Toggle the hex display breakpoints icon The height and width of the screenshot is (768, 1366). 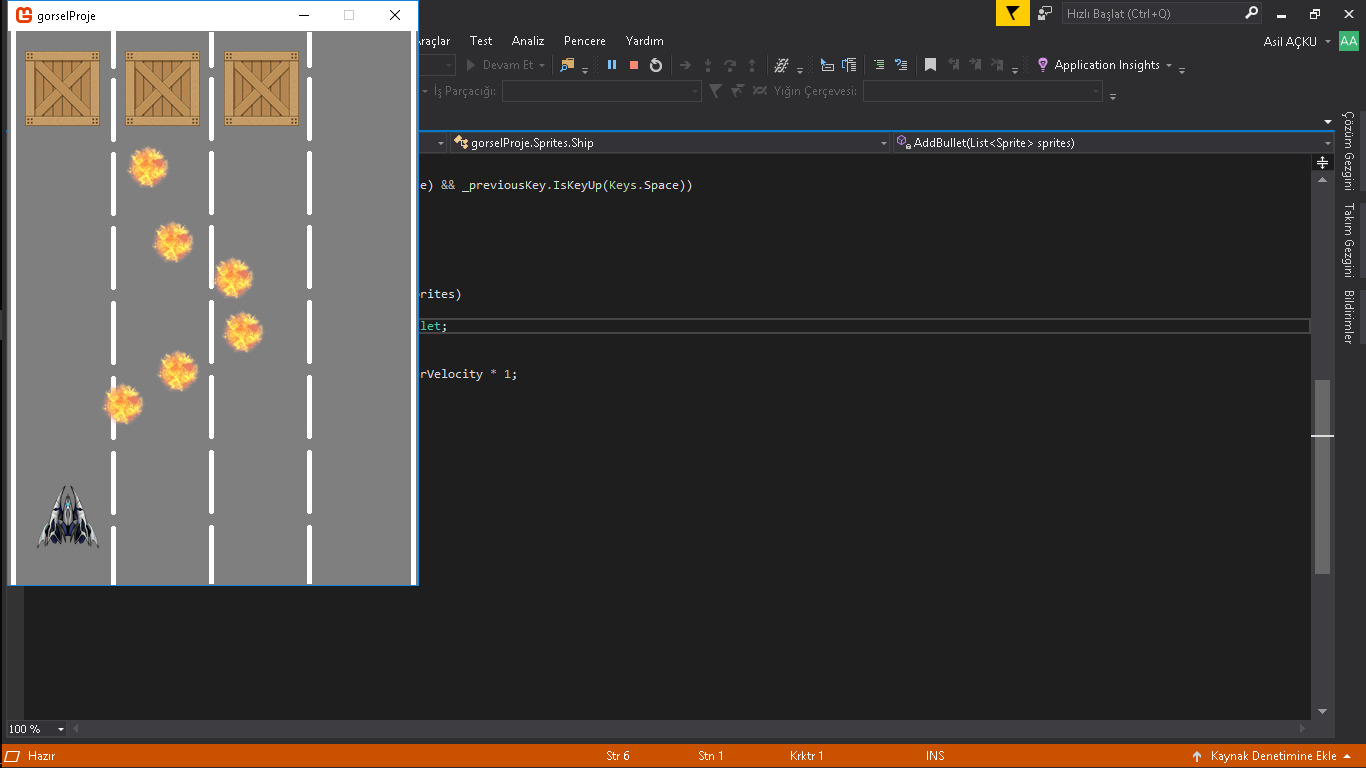coord(782,65)
